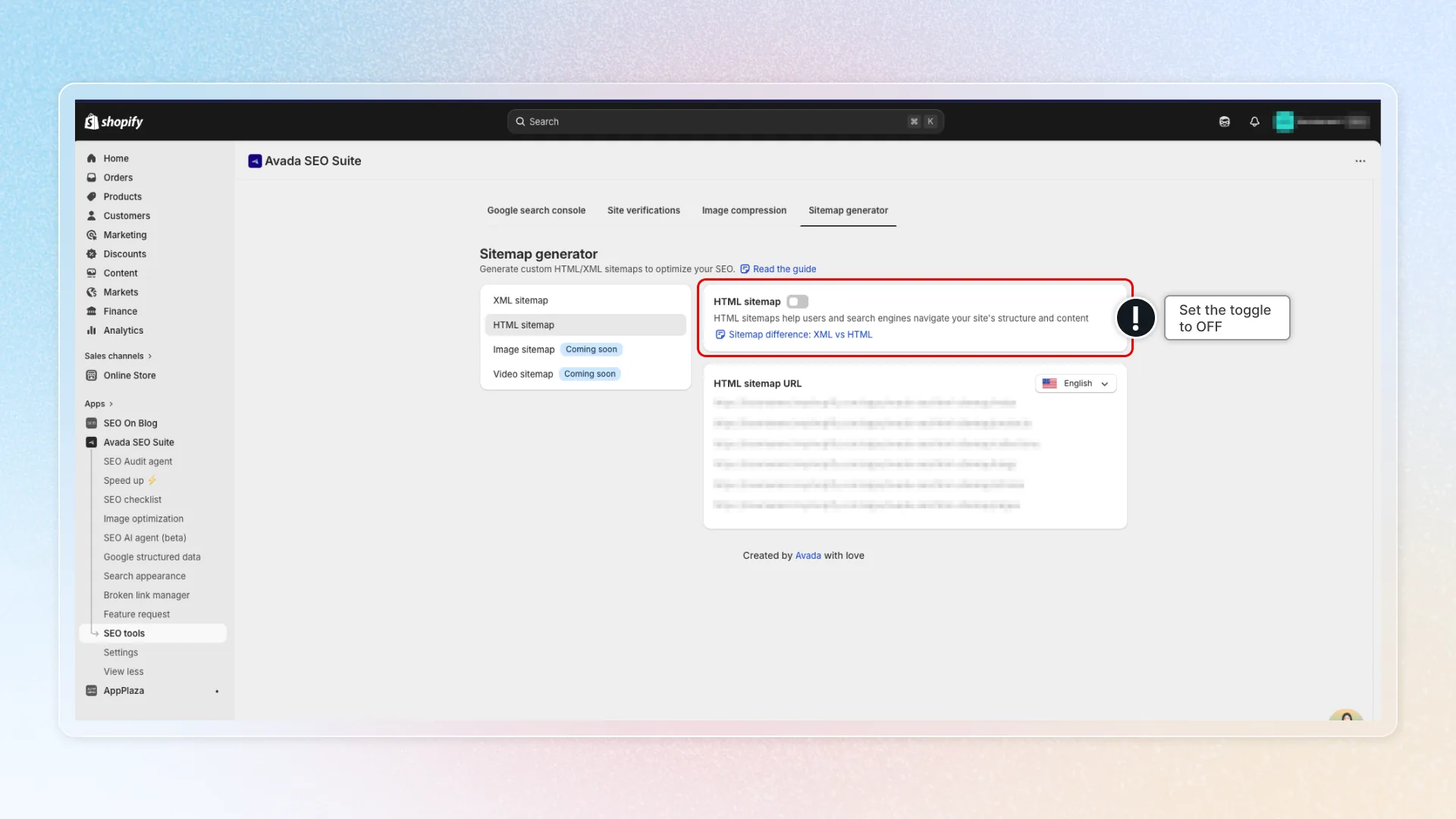Click the Content icon in sidebar
This screenshot has width=1456, height=819.
tap(91, 273)
